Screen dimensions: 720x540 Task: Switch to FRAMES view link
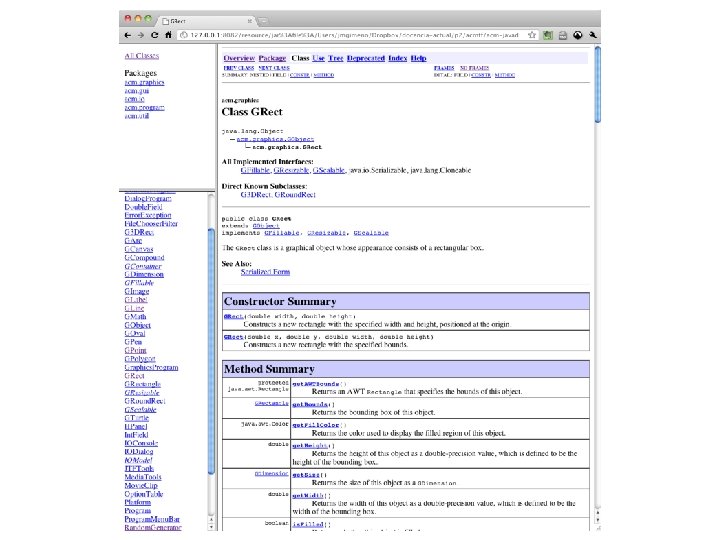(x=444, y=68)
